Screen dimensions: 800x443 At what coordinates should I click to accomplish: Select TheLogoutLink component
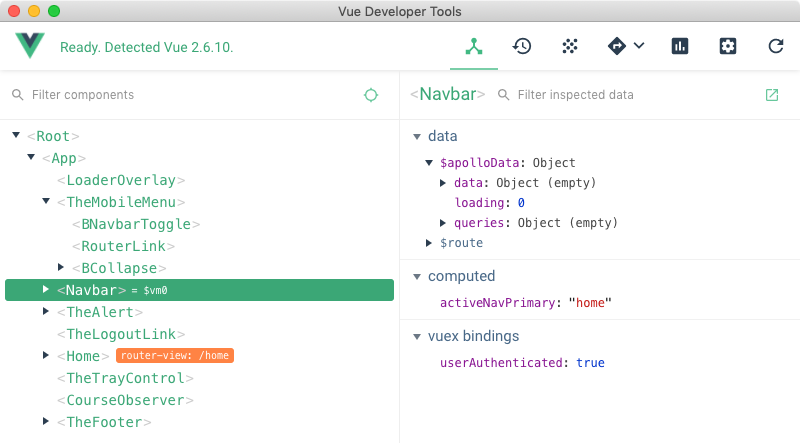coord(121,334)
